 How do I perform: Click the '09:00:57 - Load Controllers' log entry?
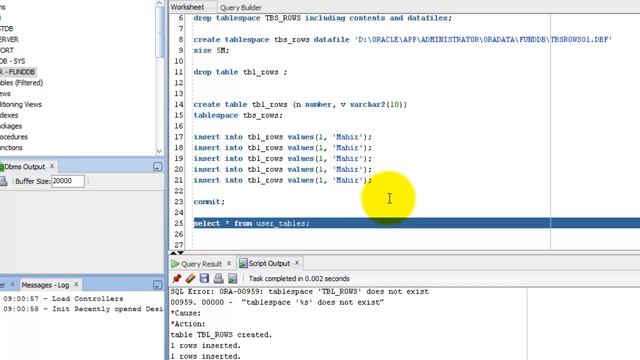click(63, 299)
